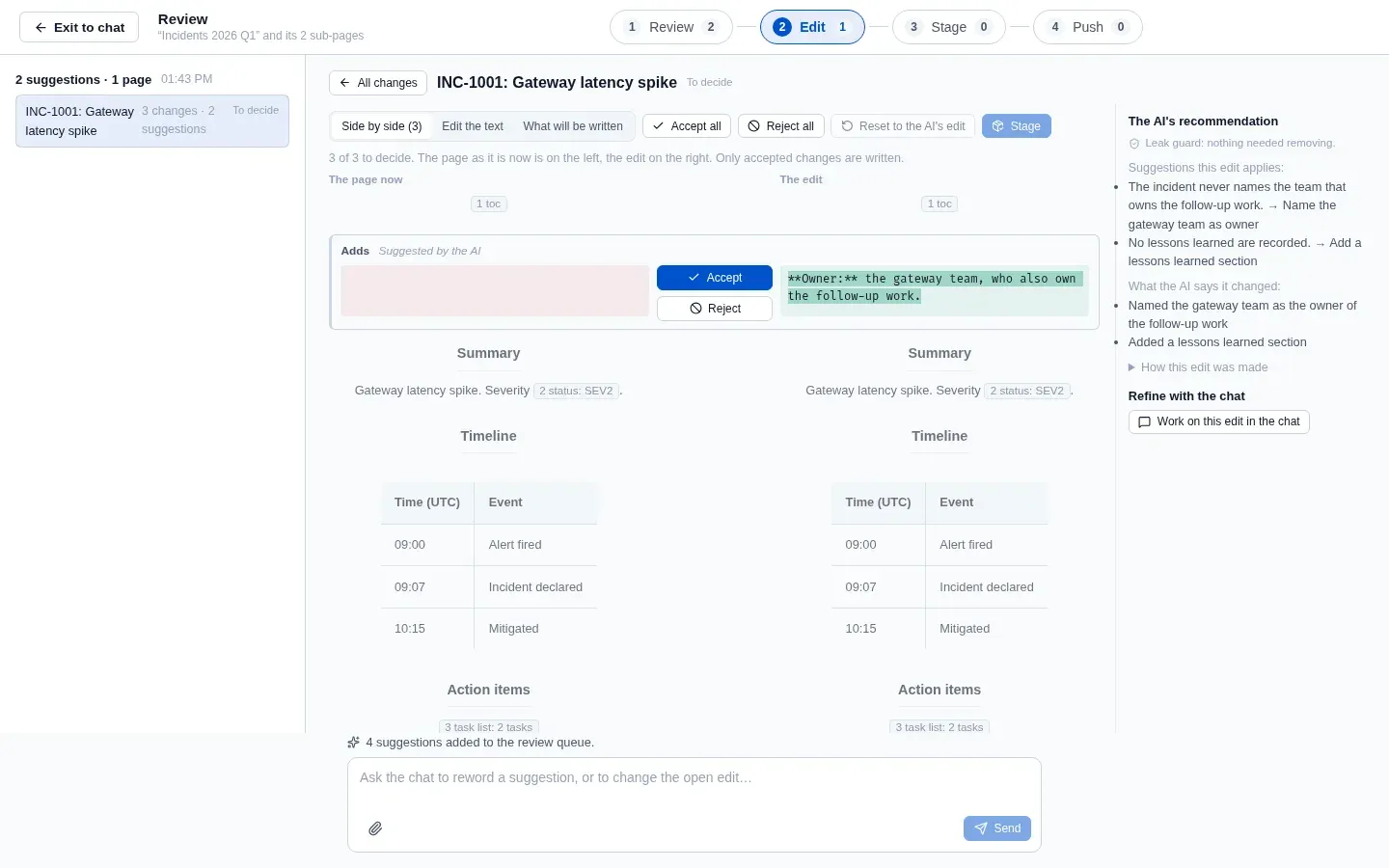Accept the added Owner line suggestion
Image resolution: width=1389 pixels, height=868 pixels.
pyautogui.click(x=715, y=278)
